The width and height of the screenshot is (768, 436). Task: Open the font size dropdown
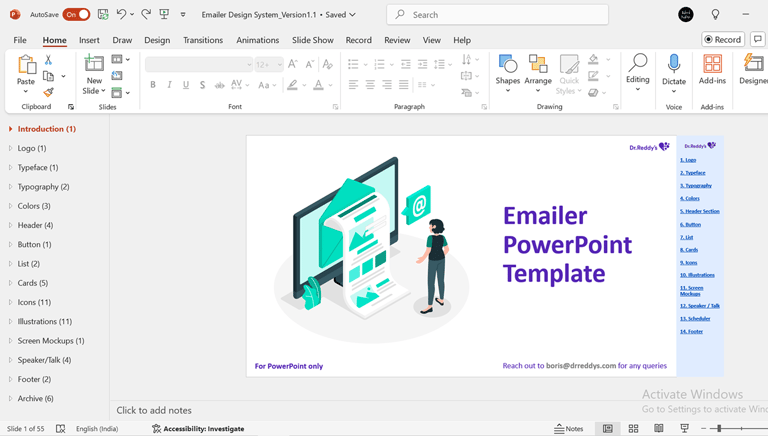(x=280, y=64)
